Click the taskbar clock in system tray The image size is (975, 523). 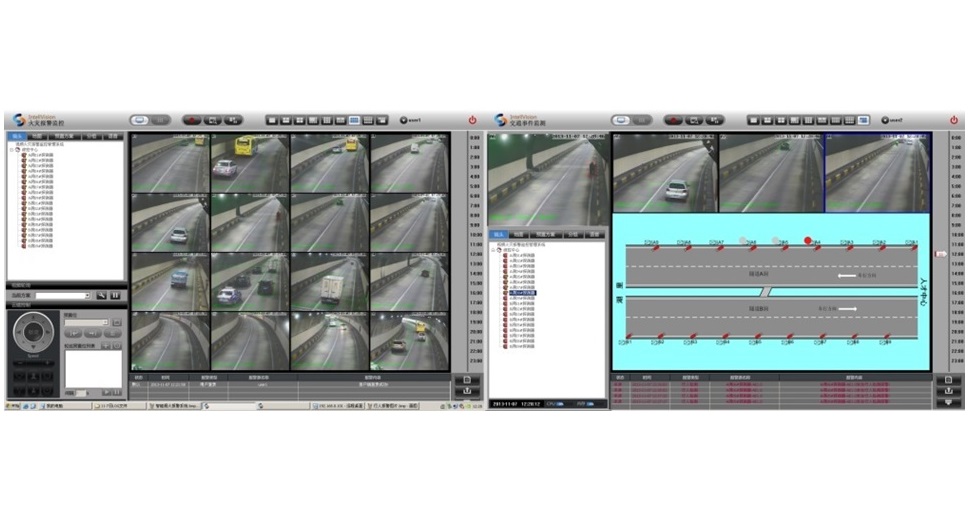tap(477, 405)
